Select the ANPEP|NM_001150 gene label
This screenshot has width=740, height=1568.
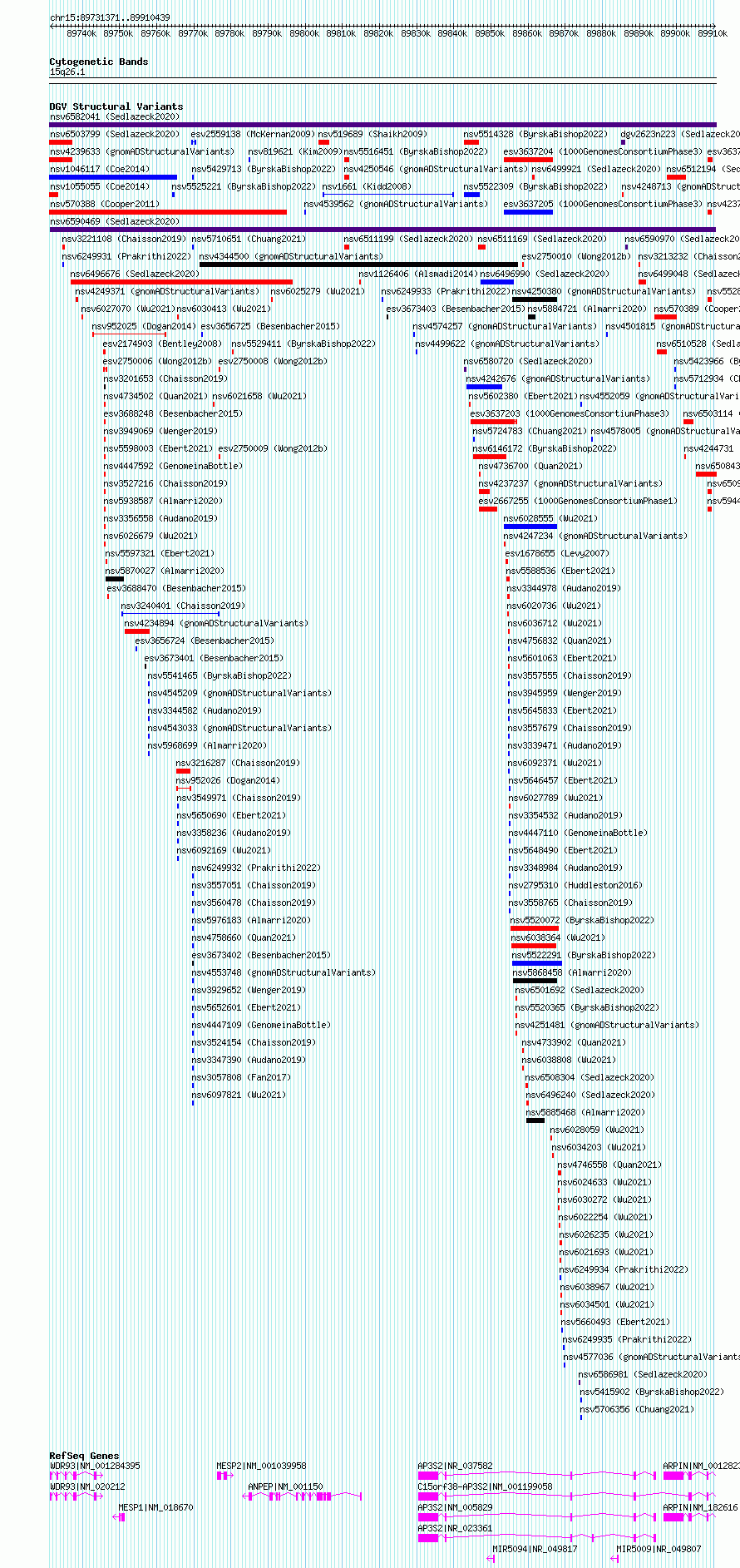point(285,1486)
